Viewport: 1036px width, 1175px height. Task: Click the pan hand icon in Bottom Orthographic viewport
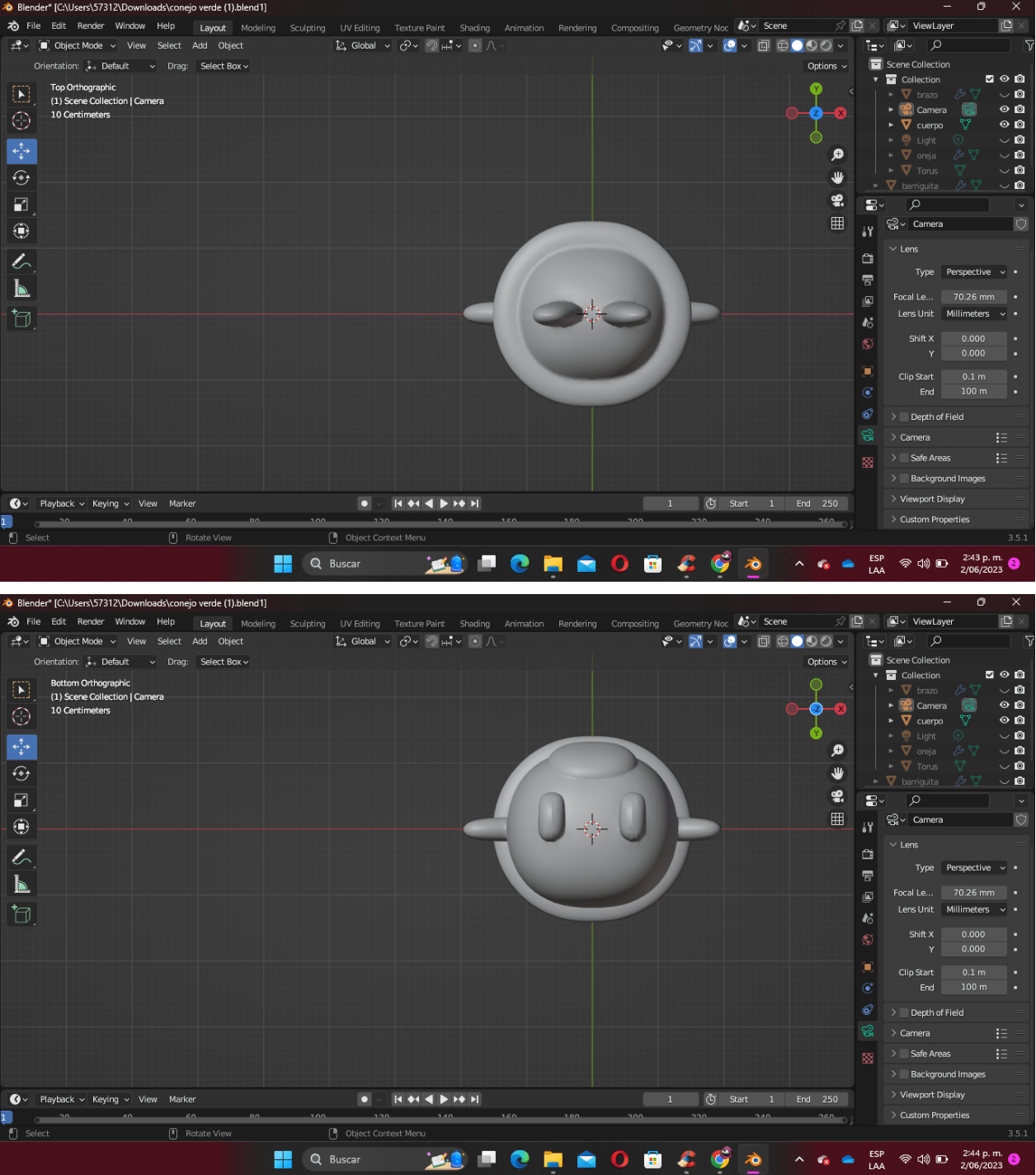pos(837,773)
